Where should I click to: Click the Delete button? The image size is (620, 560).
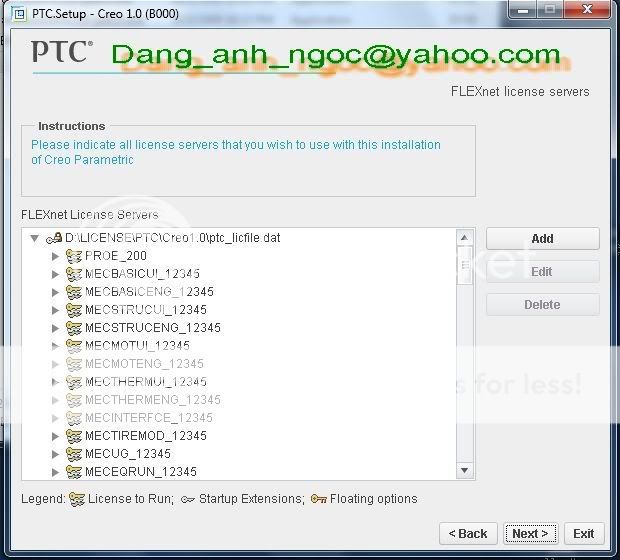coord(542,305)
